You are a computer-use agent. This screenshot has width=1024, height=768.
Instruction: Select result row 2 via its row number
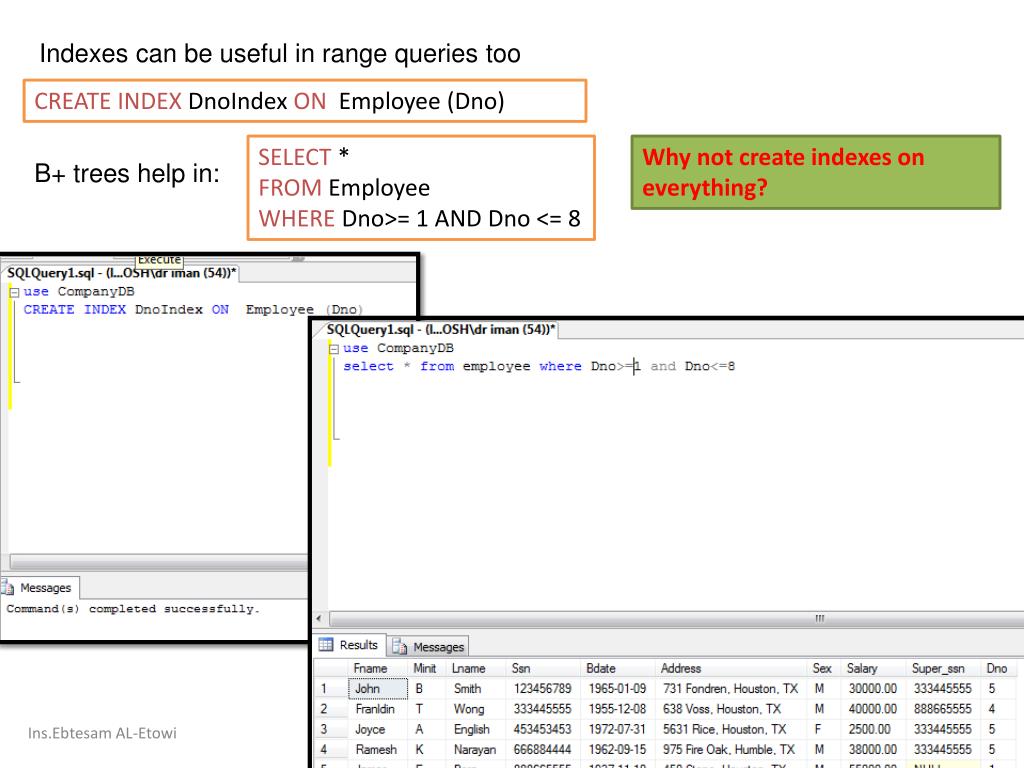tap(331, 709)
